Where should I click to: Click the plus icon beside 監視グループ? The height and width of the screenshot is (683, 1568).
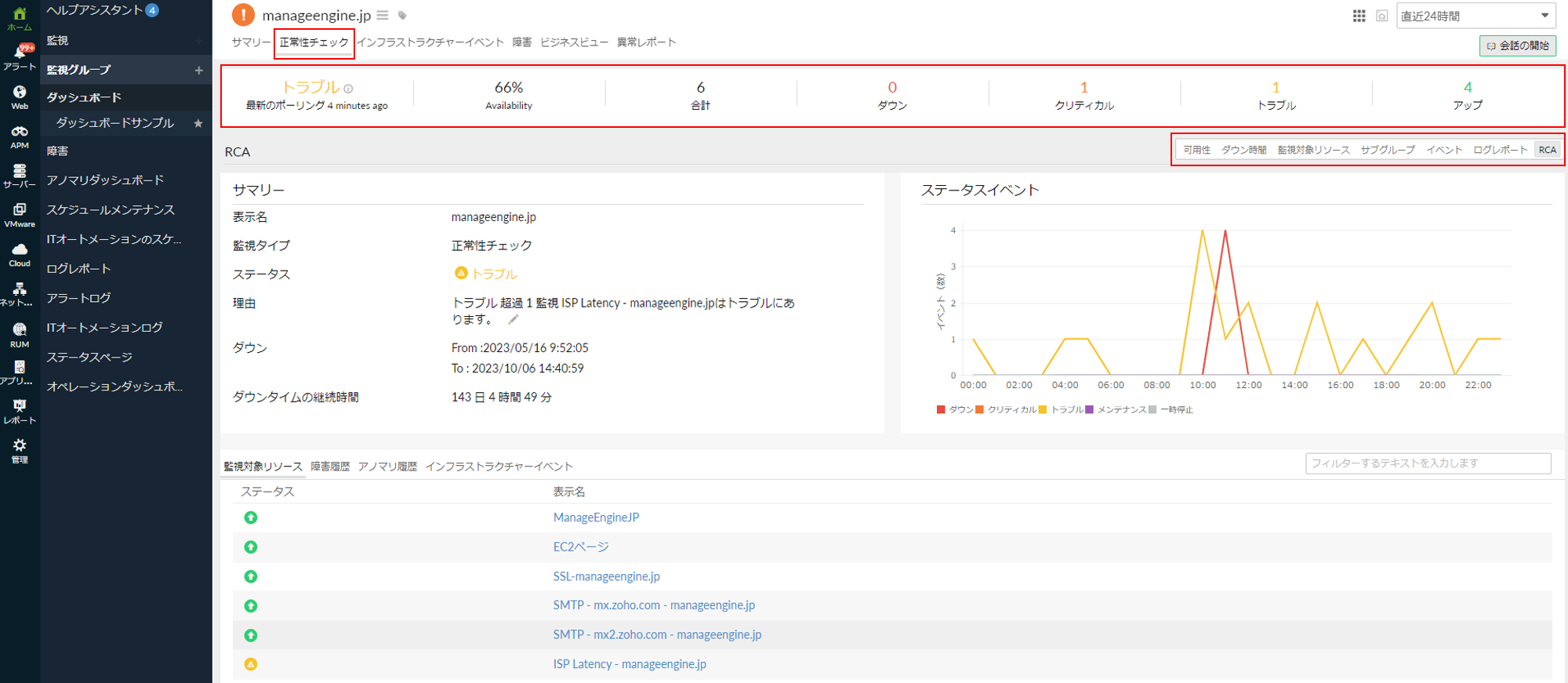(x=199, y=71)
